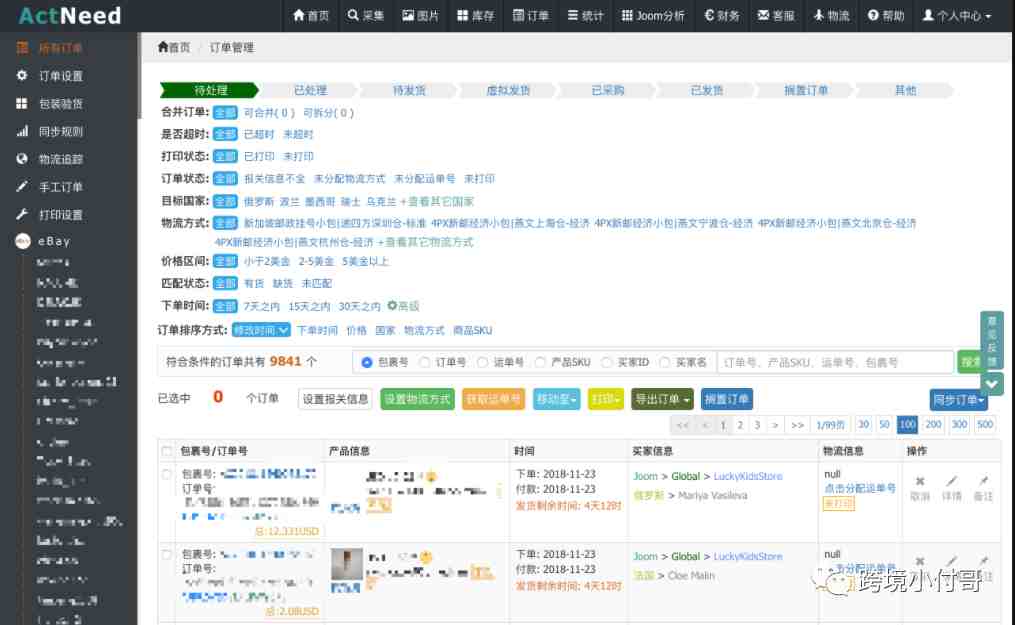Switch to the 搁置订单 tab
The image size is (1015, 625).
[805, 90]
